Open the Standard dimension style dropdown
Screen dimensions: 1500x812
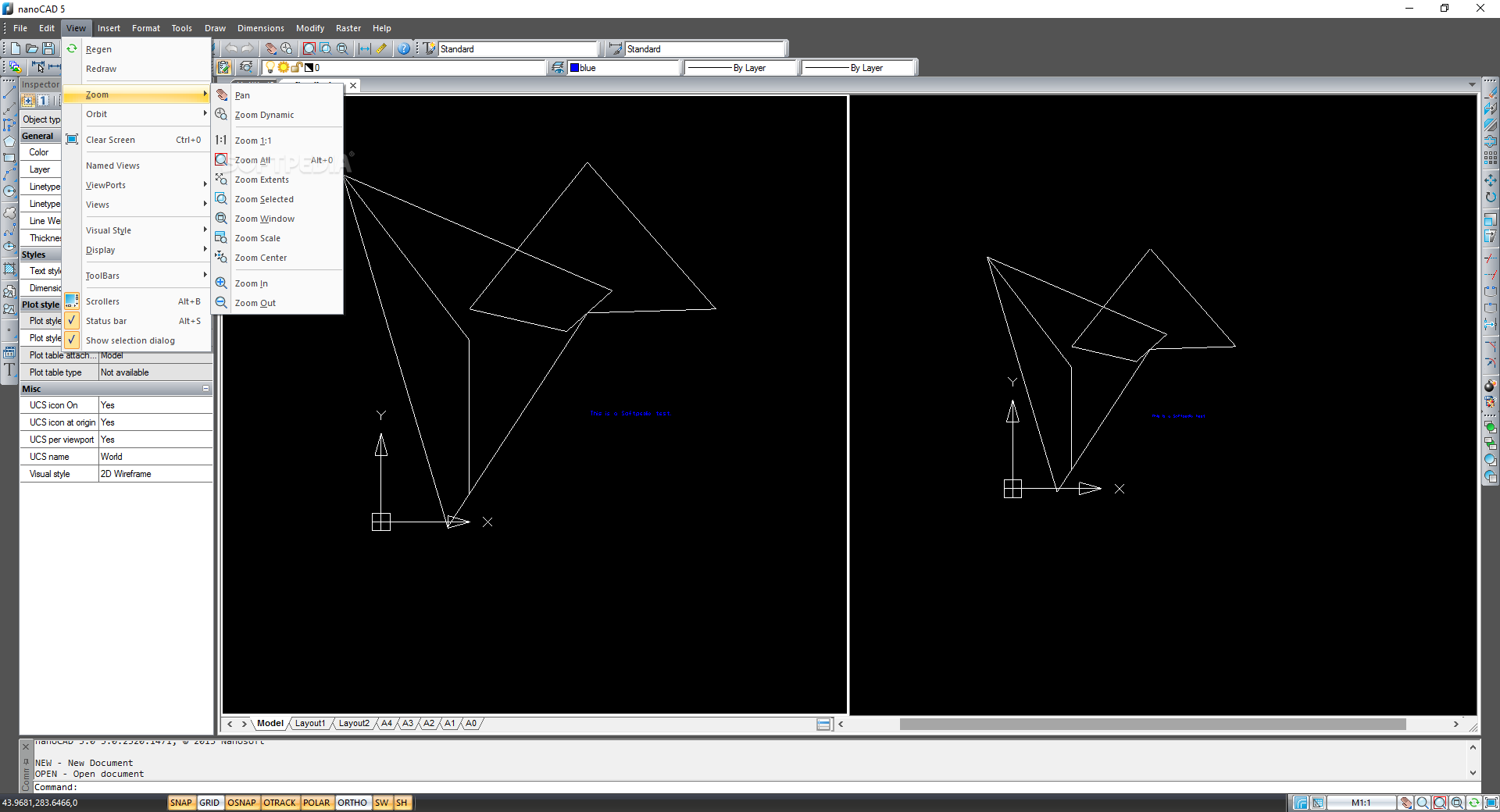[x=705, y=49]
